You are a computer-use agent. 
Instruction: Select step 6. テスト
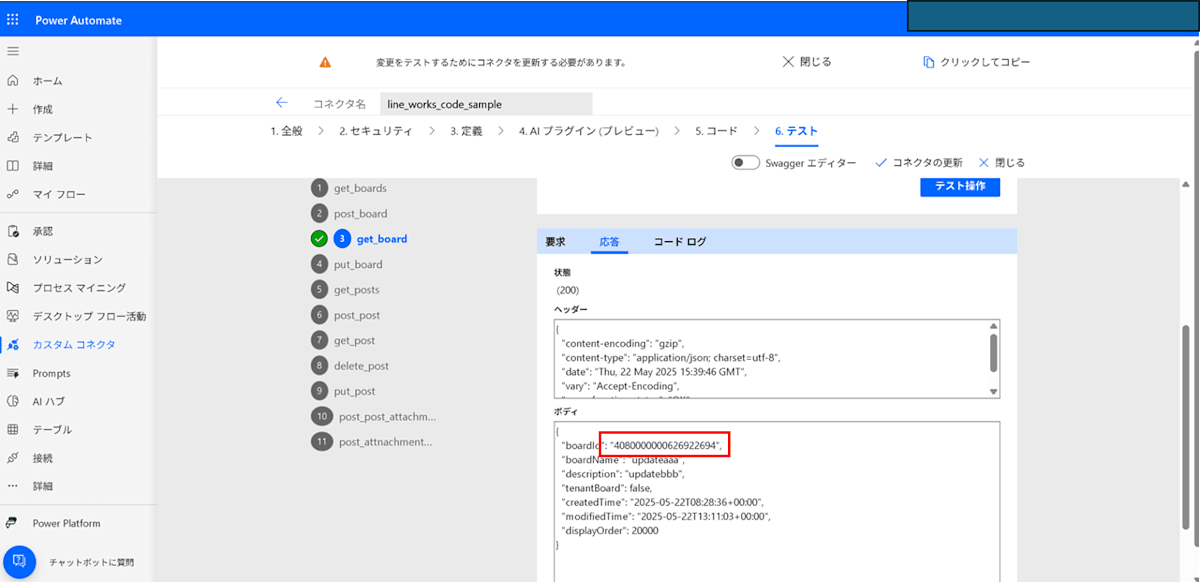[x=796, y=131]
